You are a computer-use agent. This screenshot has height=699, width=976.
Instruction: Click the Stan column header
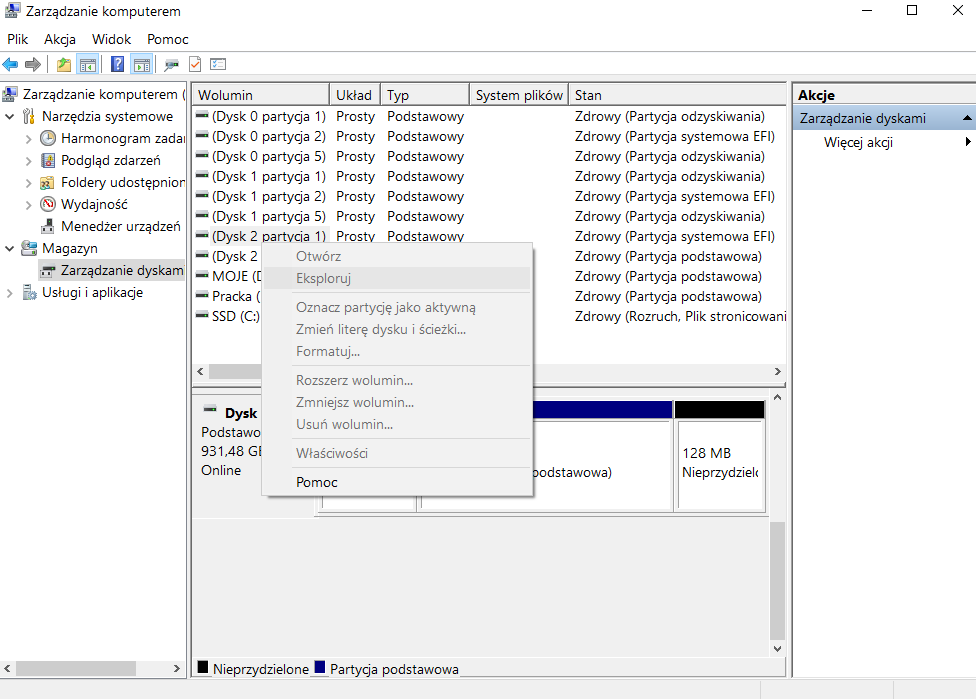[x=678, y=95]
